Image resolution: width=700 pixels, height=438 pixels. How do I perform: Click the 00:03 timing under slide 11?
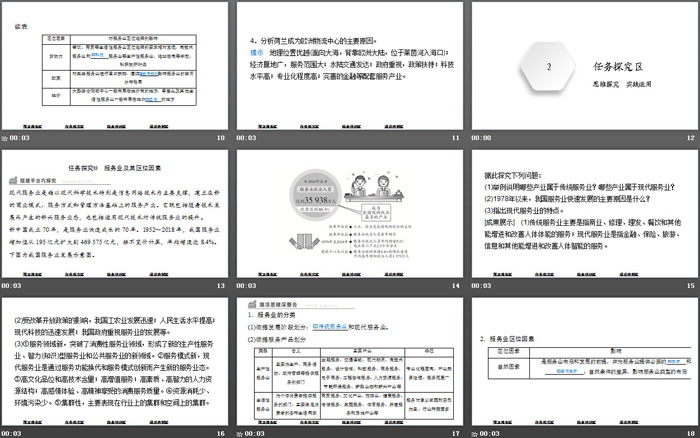246,138
